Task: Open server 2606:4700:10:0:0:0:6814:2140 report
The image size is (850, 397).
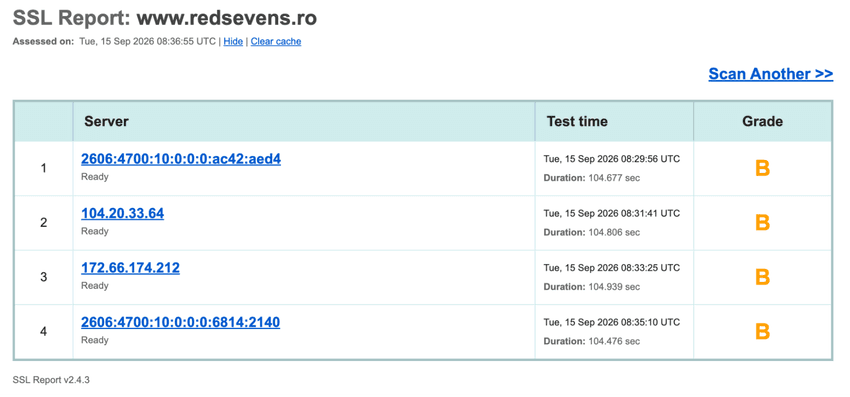Action: 181,322
